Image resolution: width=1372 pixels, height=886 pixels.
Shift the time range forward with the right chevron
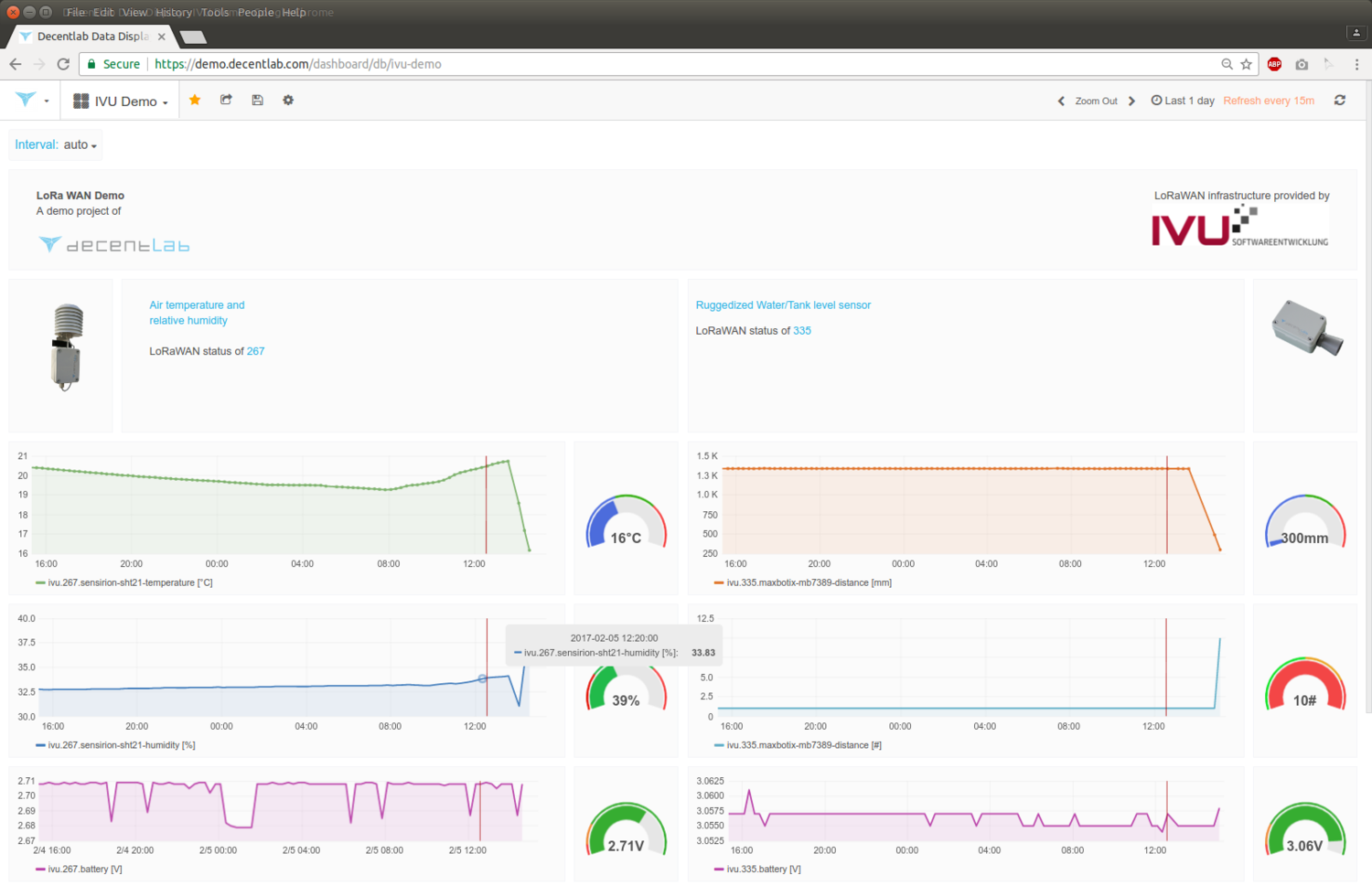pyautogui.click(x=1131, y=101)
